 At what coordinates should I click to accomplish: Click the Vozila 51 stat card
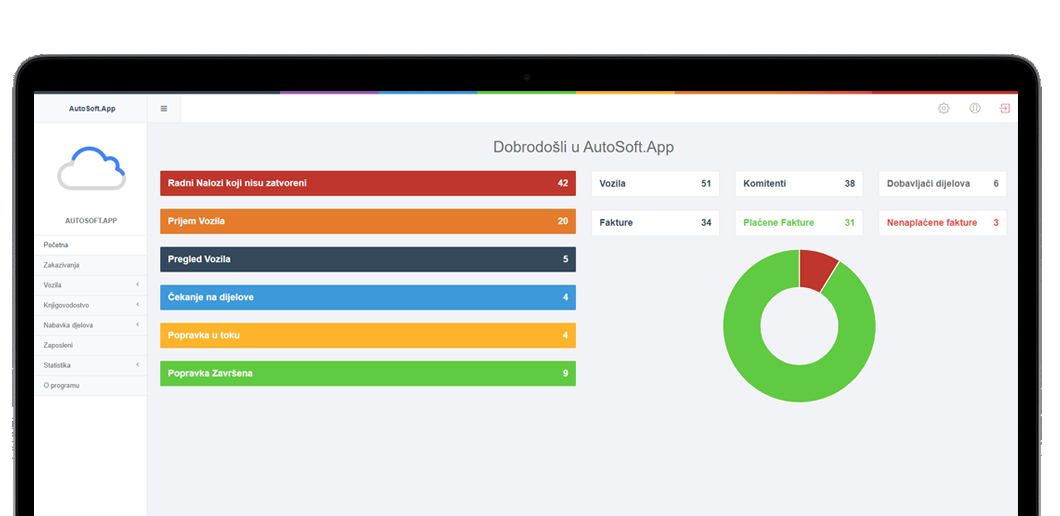[x=655, y=183]
